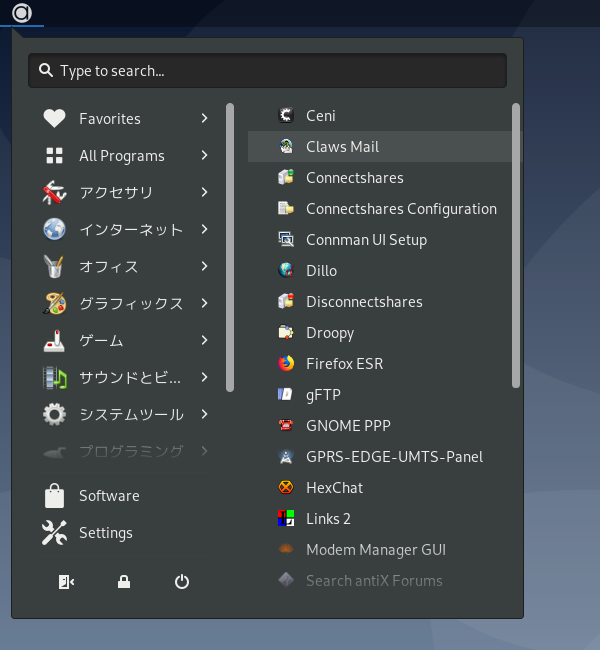Screen dimensions: 600x650
Task: Select the Droopy text label
Action: [330, 333]
